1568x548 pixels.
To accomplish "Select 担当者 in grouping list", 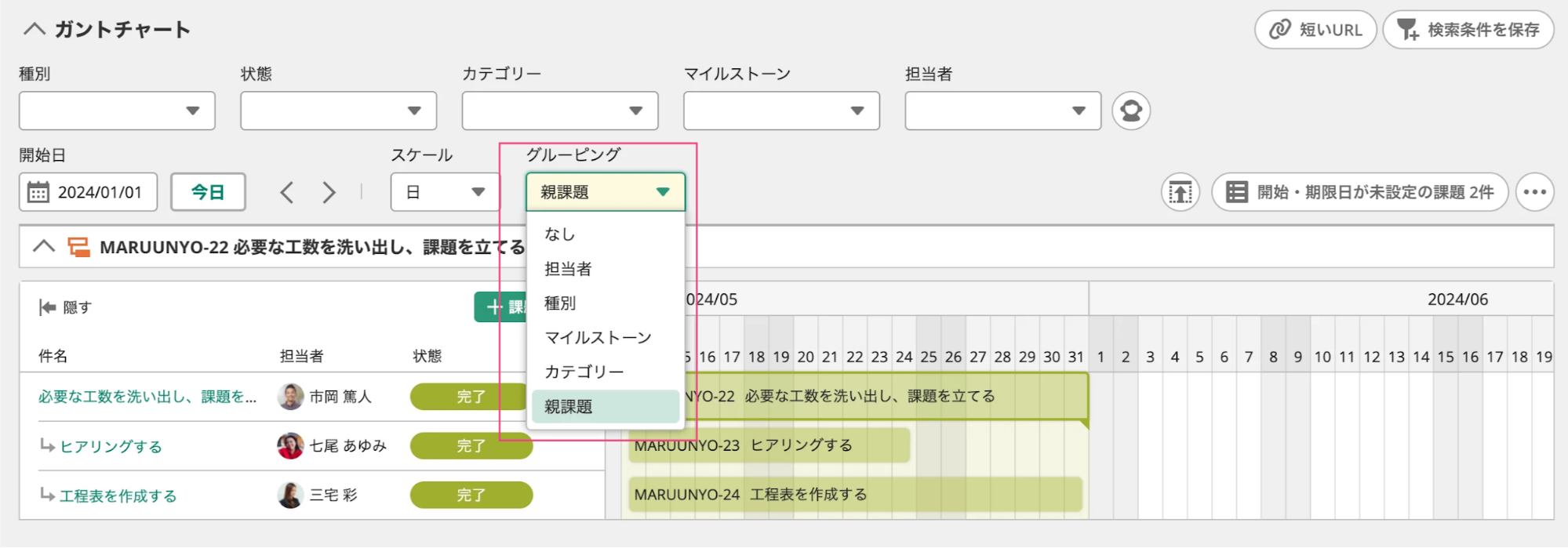I will pyautogui.click(x=606, y=269).
